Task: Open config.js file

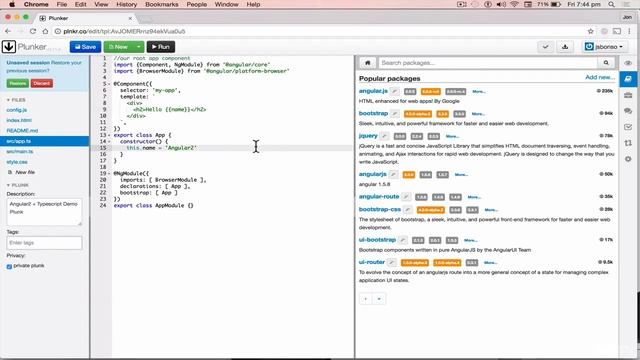Action: 17,110
